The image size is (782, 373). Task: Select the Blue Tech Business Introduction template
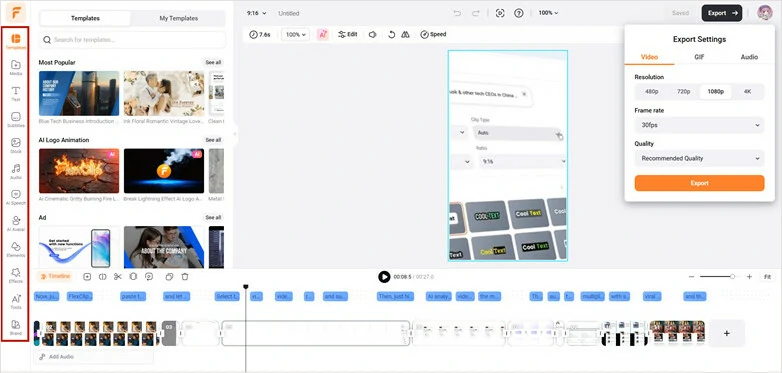pos(79,93)
